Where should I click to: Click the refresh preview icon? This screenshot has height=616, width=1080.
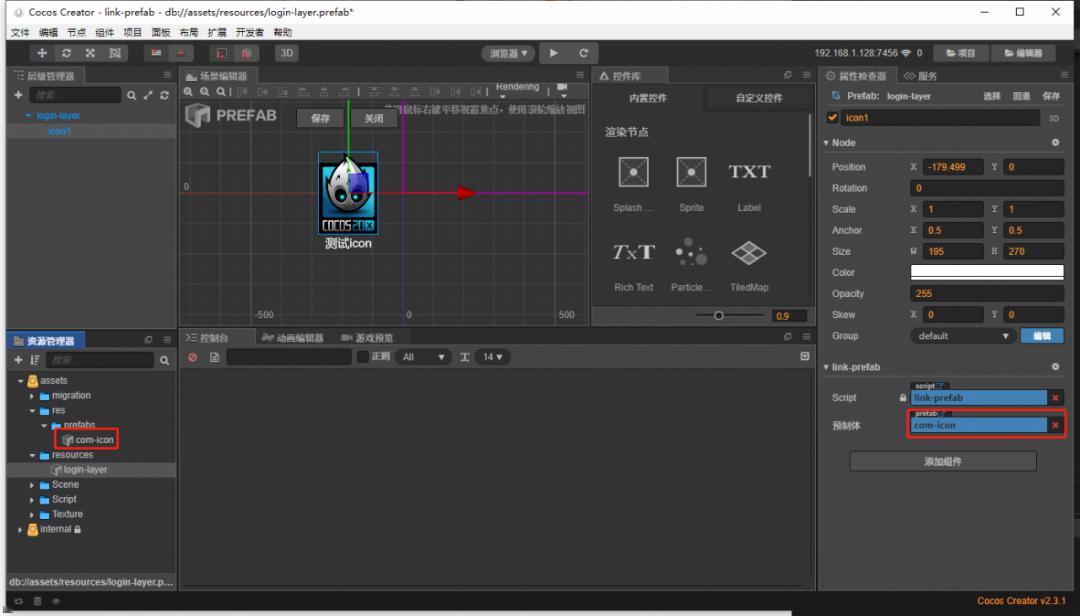coord(583,53)
